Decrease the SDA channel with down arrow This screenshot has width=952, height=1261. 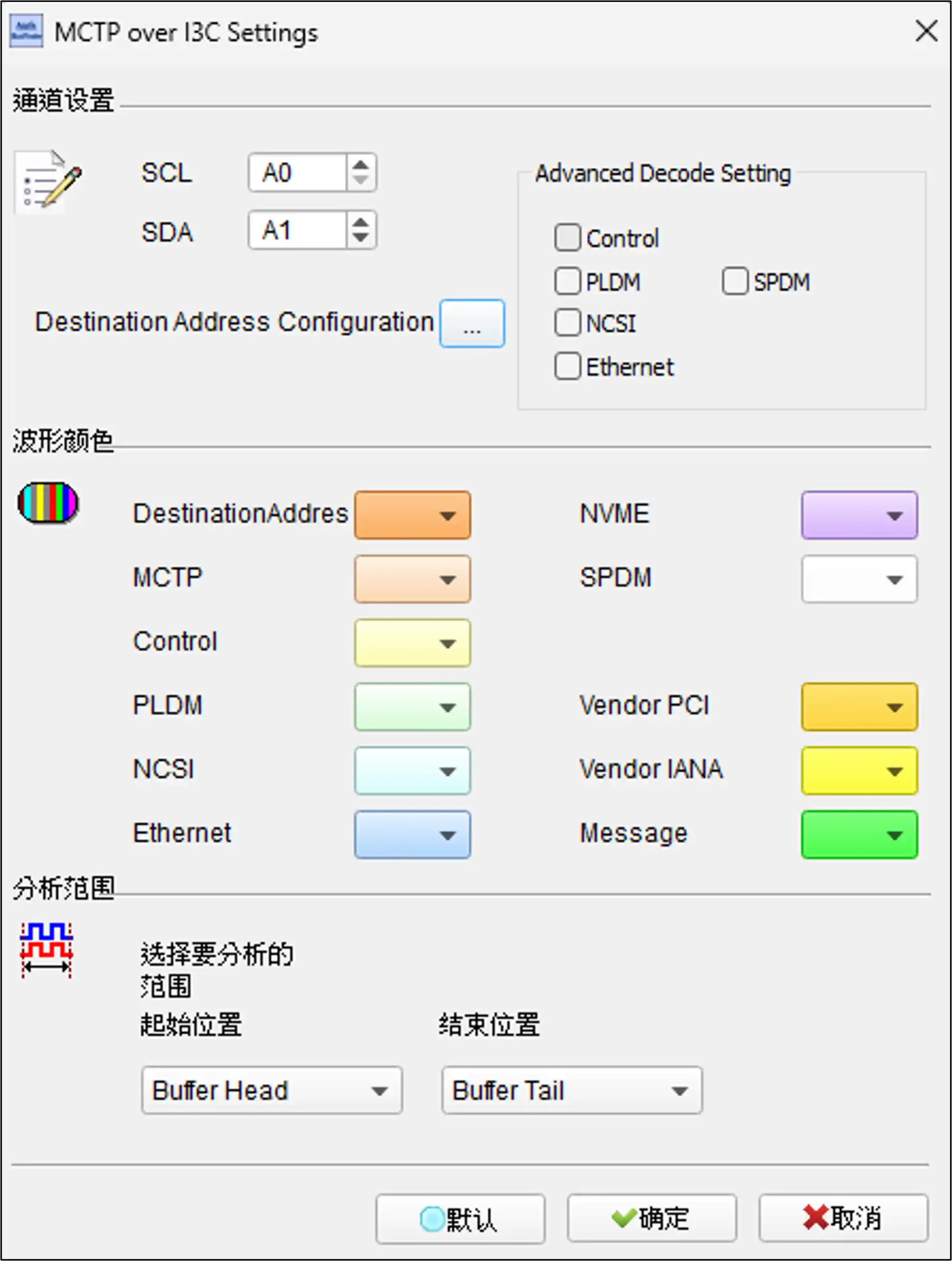[x=360, y=237]
